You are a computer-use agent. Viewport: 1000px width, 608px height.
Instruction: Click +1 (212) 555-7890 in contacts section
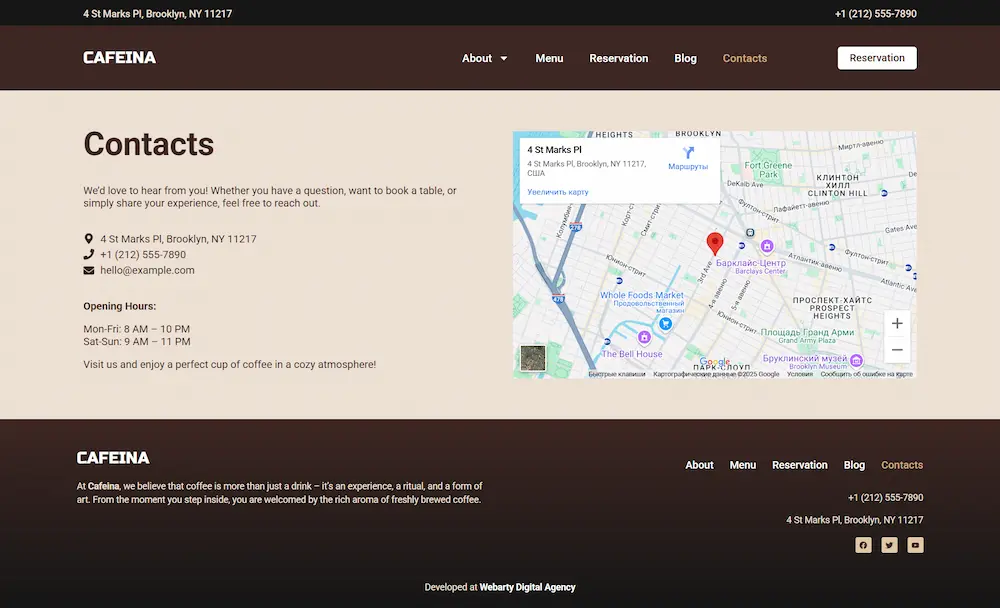[143, 255]
